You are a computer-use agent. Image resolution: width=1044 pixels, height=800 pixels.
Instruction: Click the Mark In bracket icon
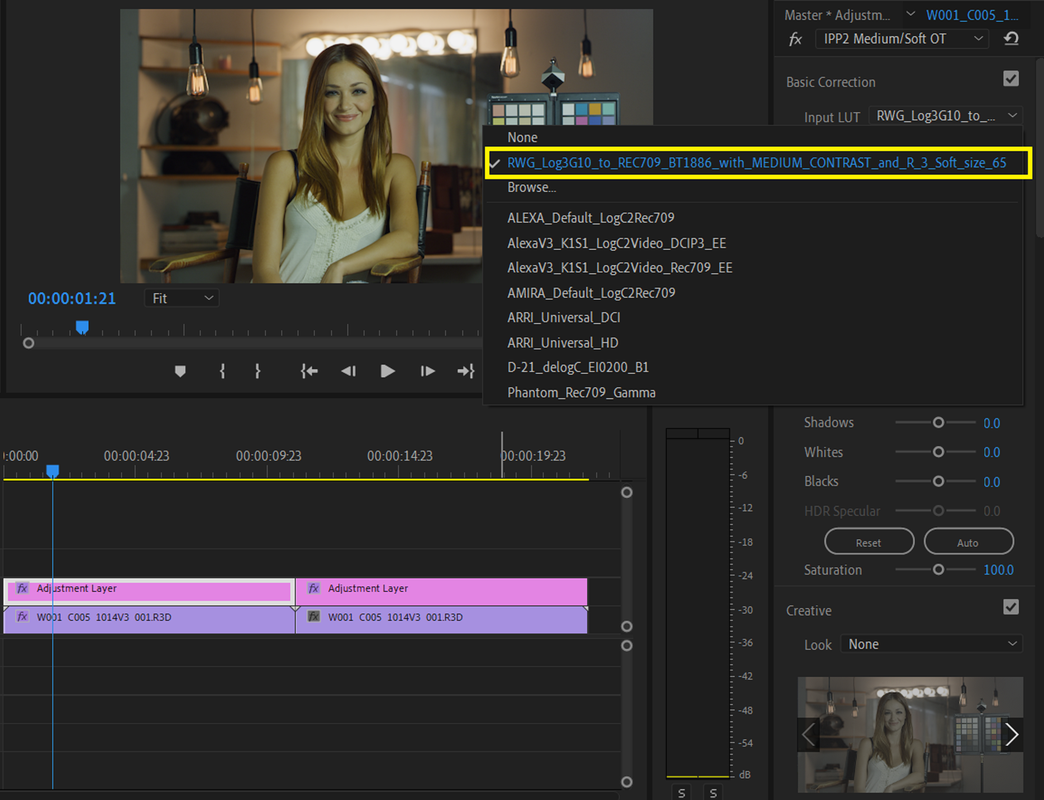(222, 371)
